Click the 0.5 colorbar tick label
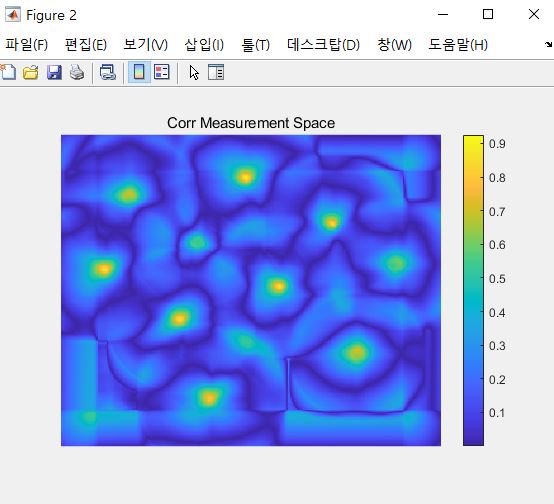Image resolution: width=554 pixels, height=504 pixels. (497, 279)
